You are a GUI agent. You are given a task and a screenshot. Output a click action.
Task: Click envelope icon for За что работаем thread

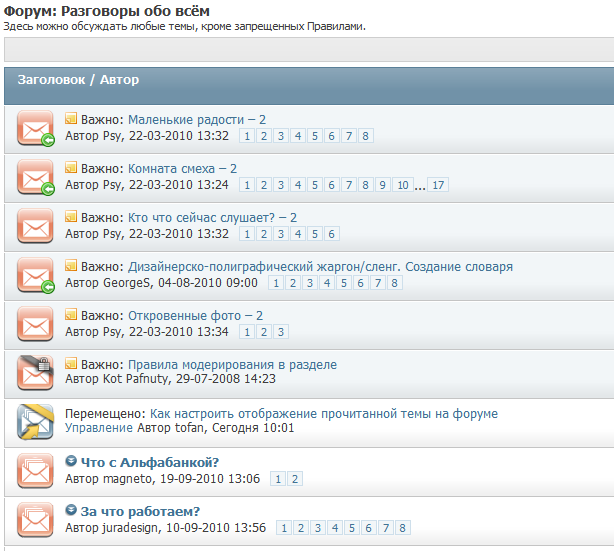coord(35,520)
